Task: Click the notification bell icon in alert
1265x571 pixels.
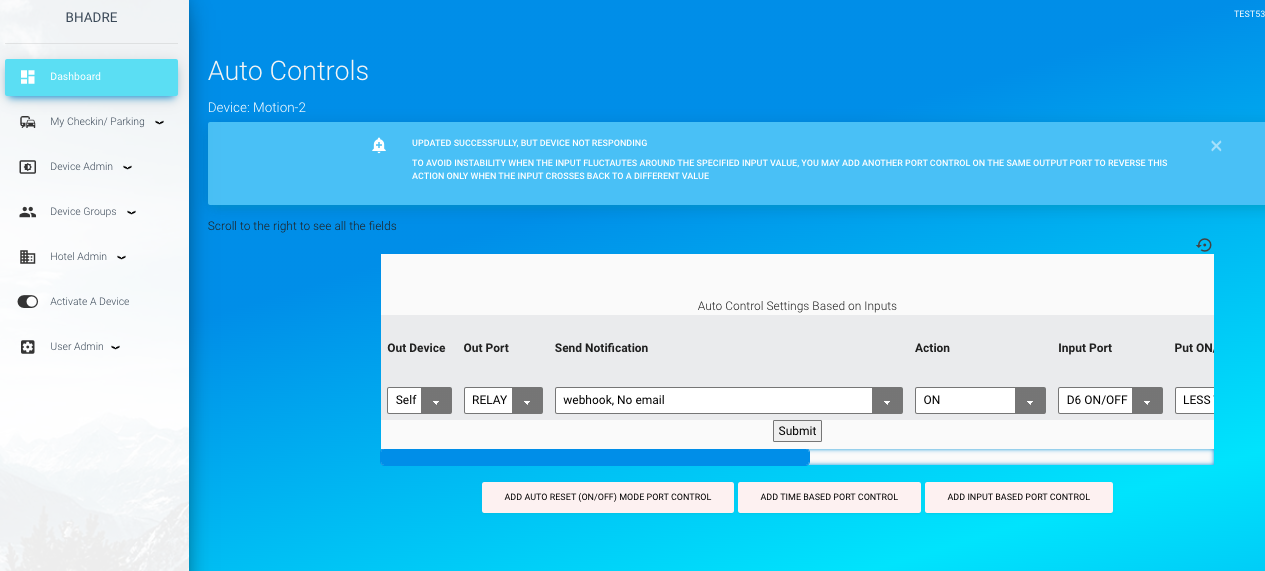Action: point(379,145)
